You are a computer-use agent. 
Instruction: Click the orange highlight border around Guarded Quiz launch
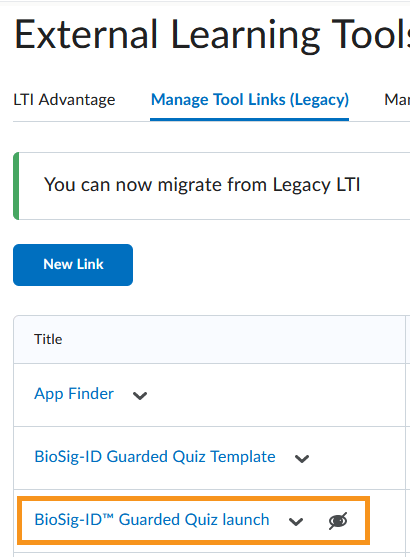pos(194,498)
